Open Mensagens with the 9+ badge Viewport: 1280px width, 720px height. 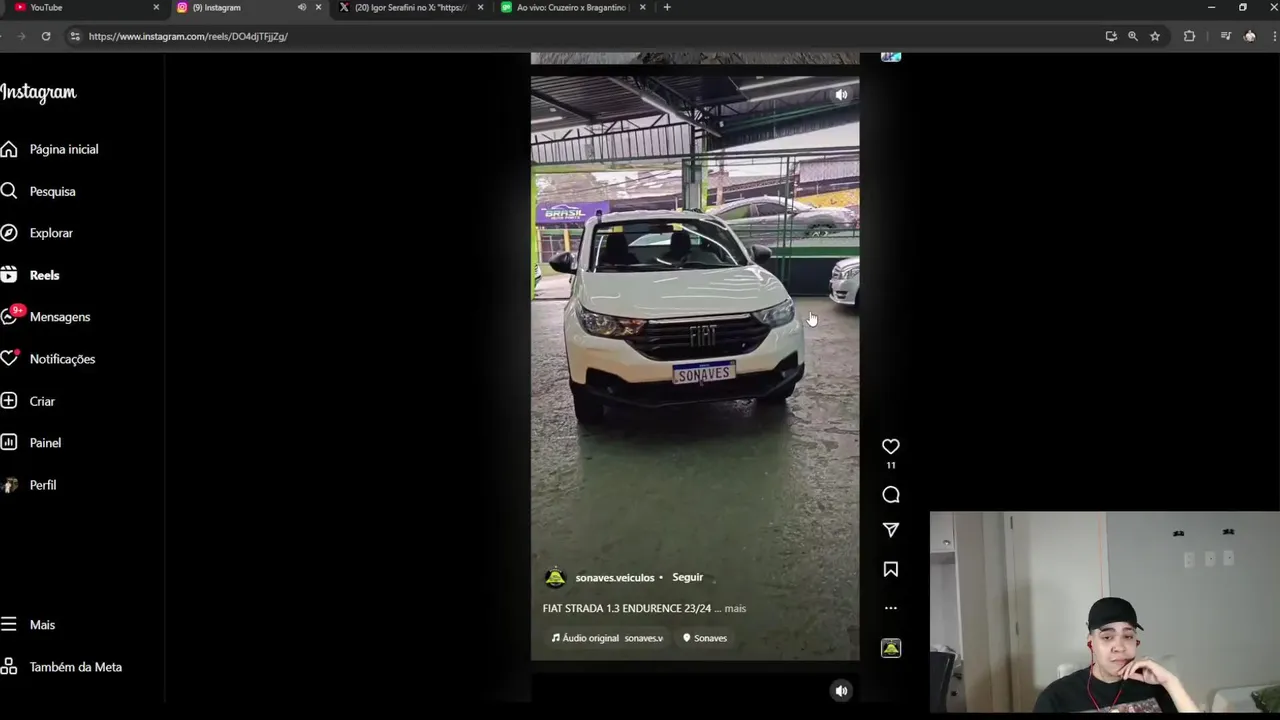pyautogui.click(x=46, y=317)
